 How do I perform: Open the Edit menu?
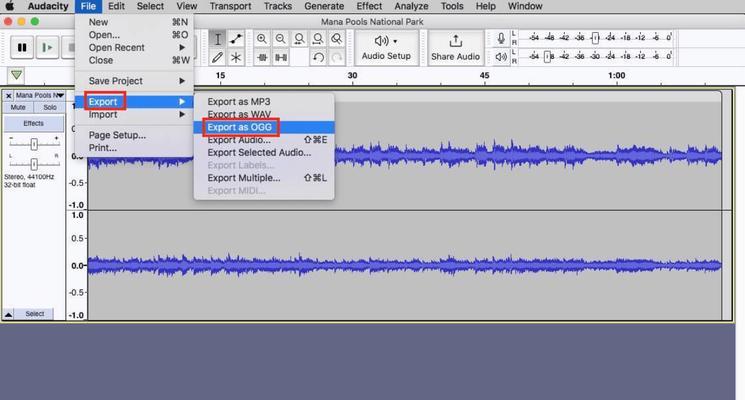pos(116,6)
